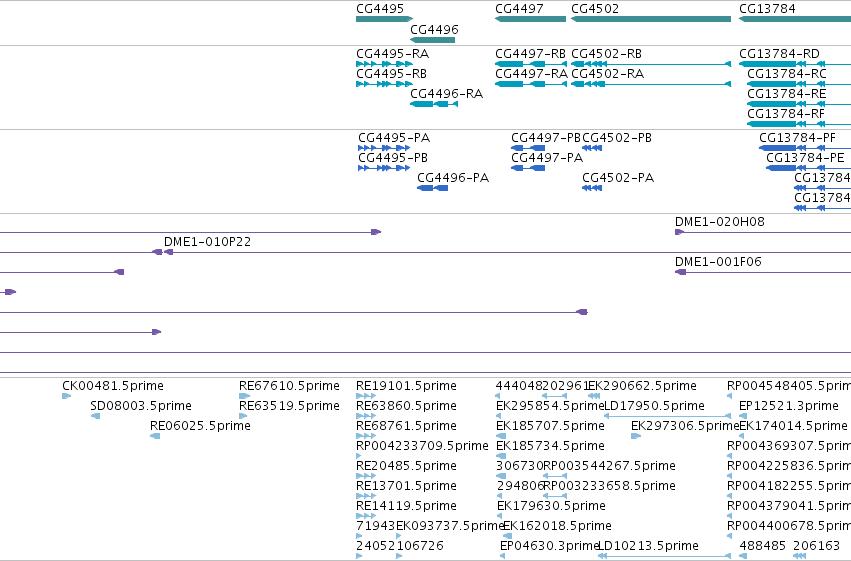This screenshot has height=561, width=851.
Task: Click the CG4497 gene arrow bar
Action: pyautogui.click(x=530, y=19)
